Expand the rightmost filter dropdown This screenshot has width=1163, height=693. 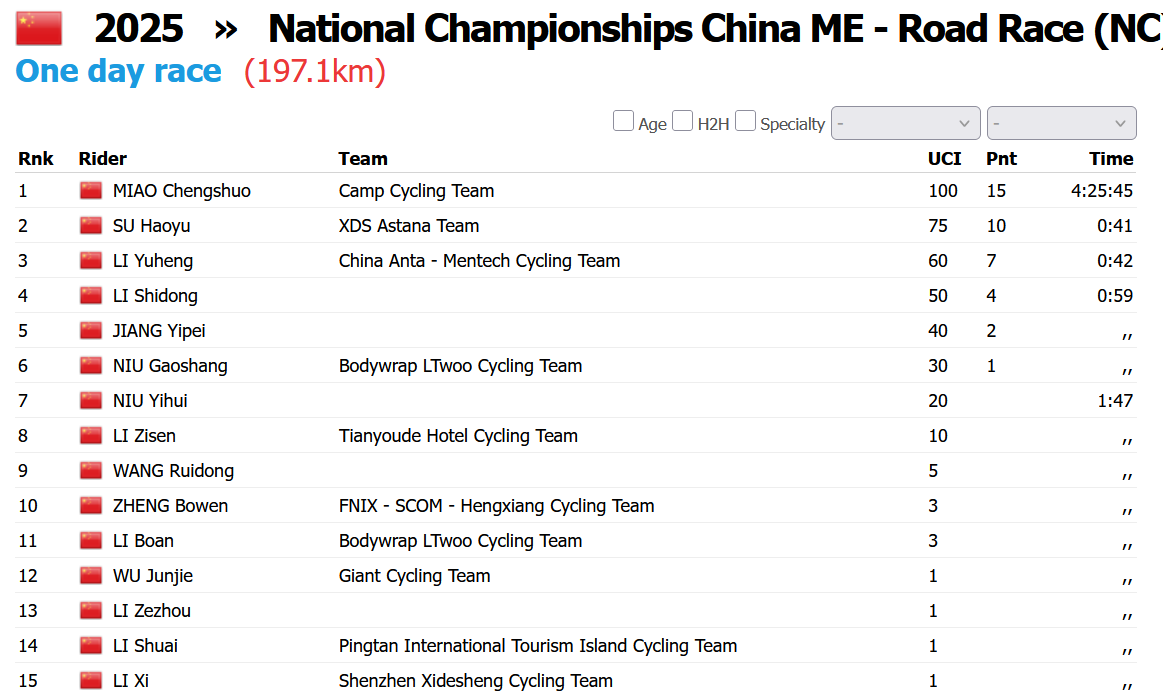coord(1061,123)
